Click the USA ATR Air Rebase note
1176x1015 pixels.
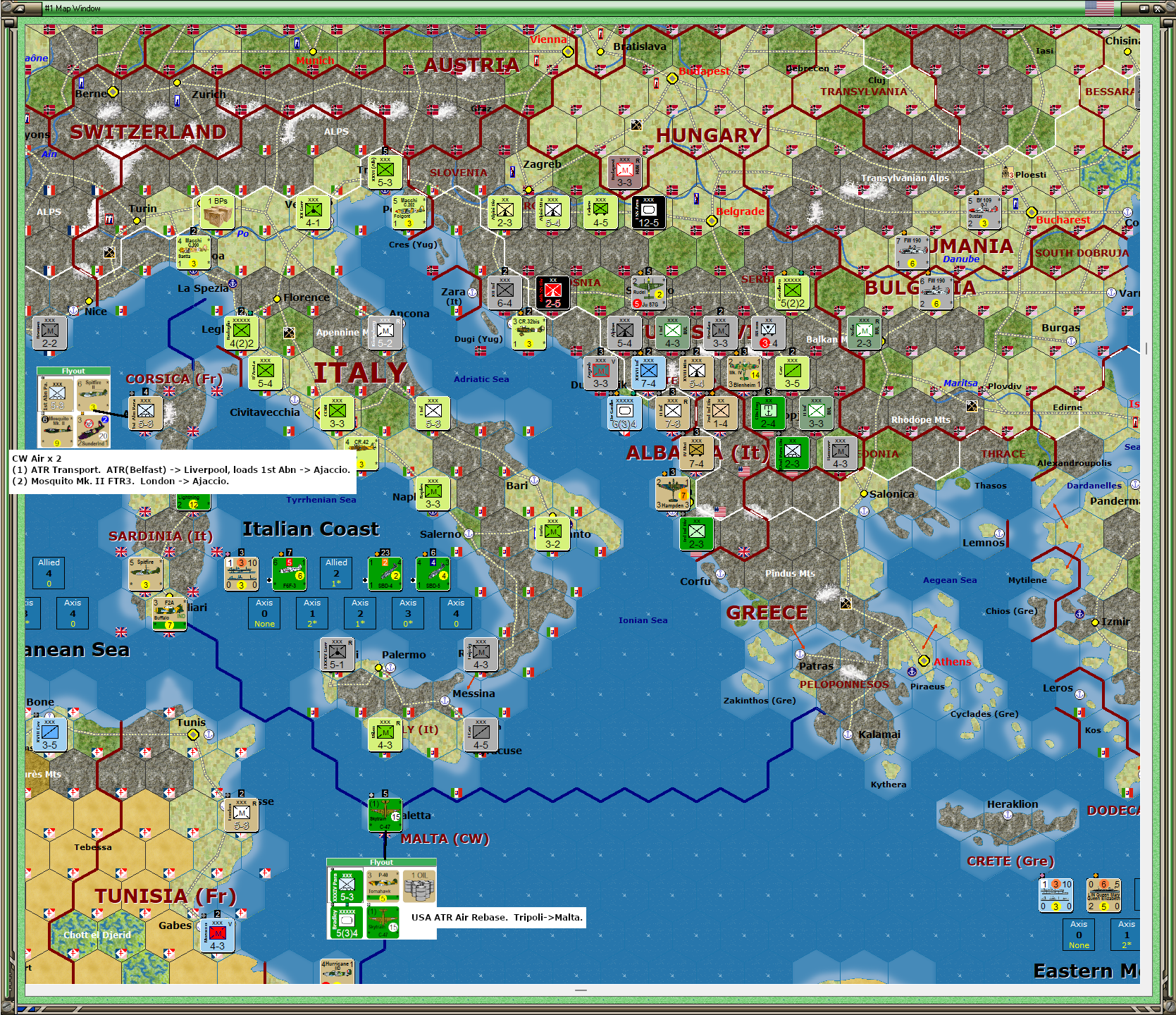pyautogui.click(x=497, y=917)
